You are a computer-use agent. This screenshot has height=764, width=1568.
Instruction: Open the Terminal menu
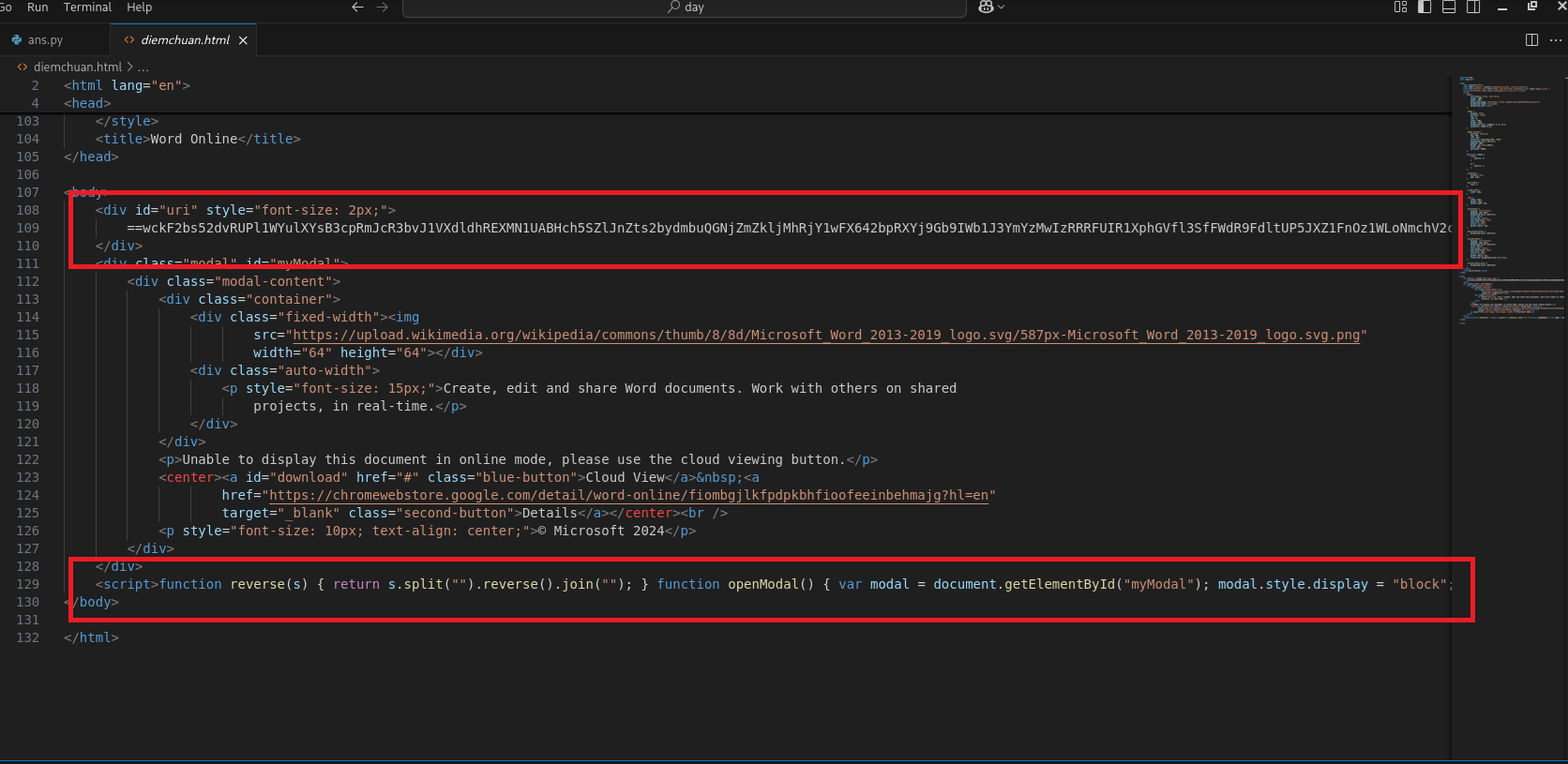[x=87, y=7]
